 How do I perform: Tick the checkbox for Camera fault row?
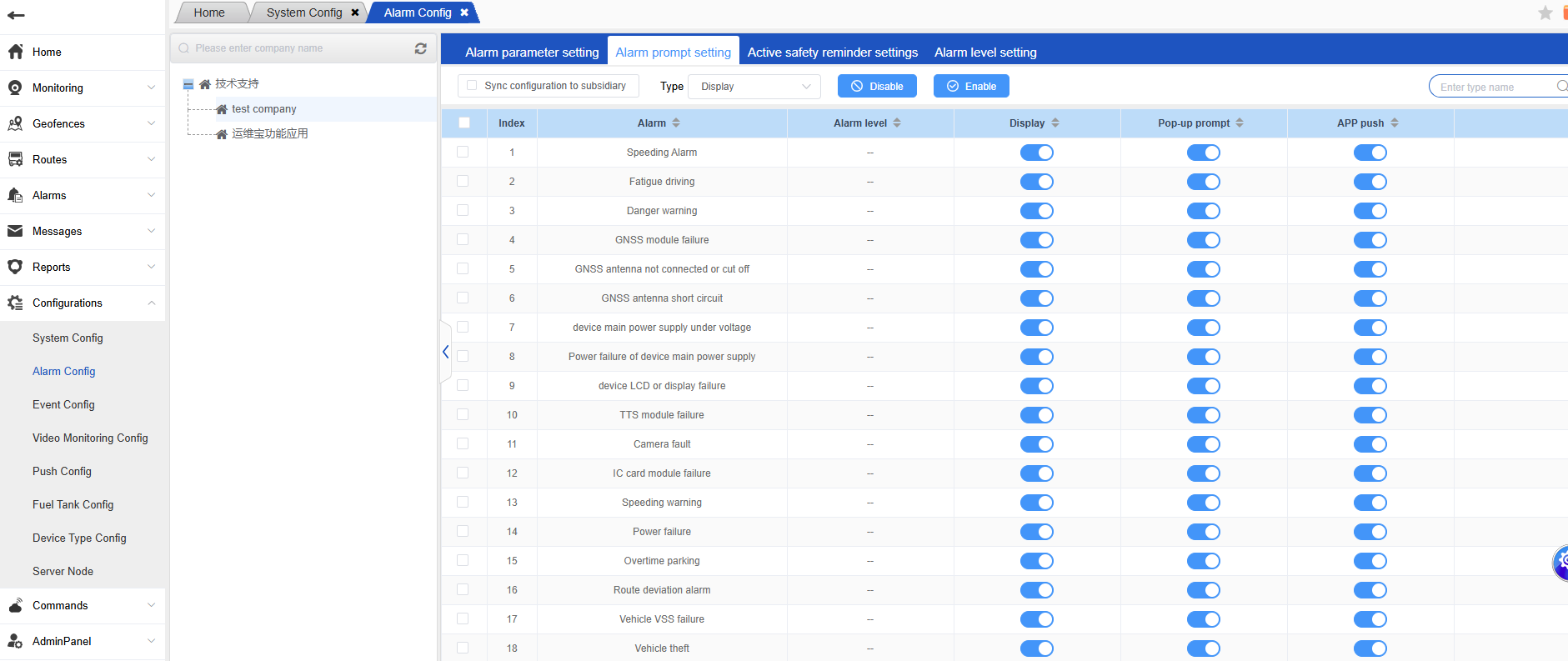pyautogui.click(x=463, y=443)
